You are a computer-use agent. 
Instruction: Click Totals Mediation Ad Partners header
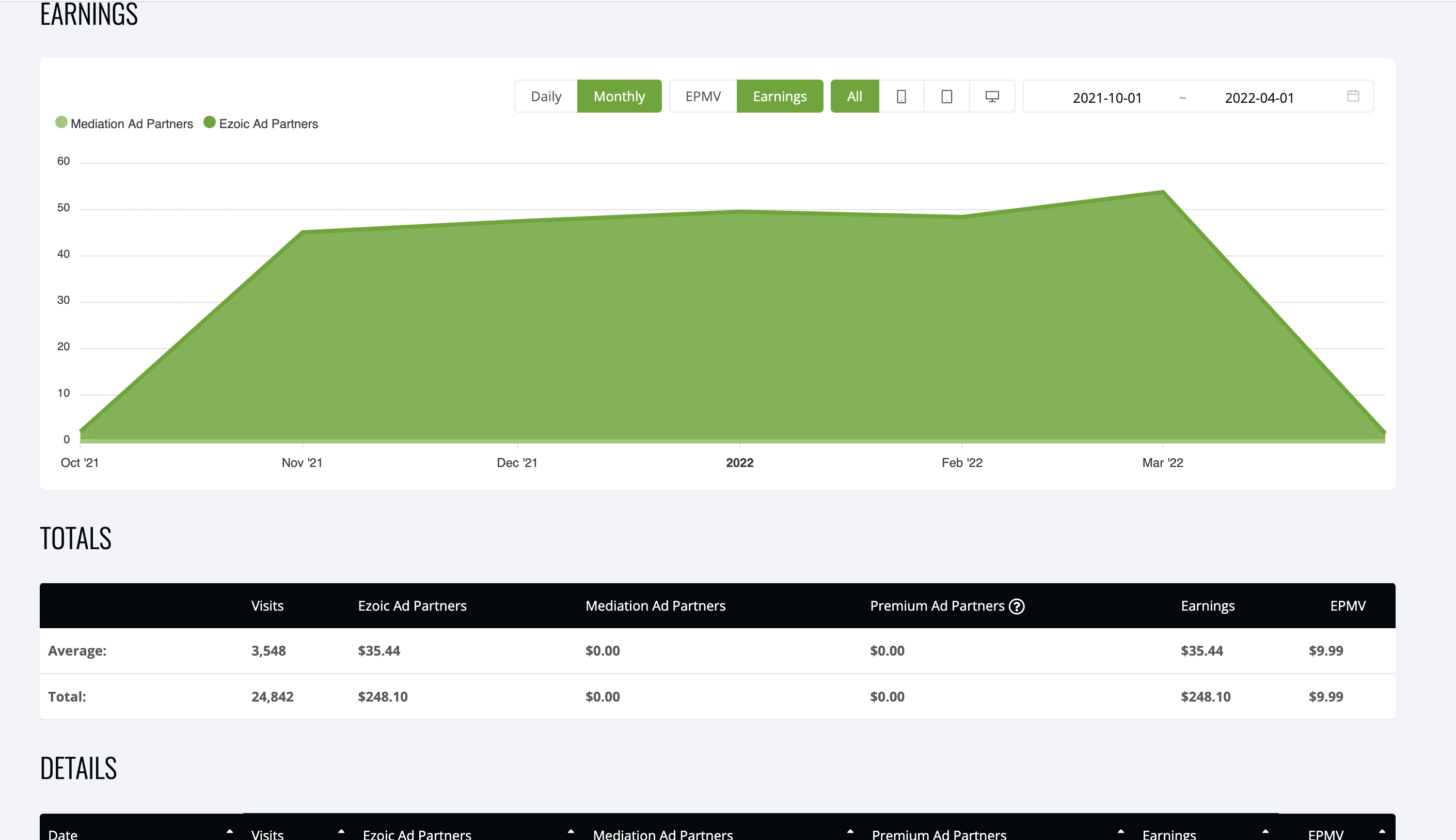point(655,606)
